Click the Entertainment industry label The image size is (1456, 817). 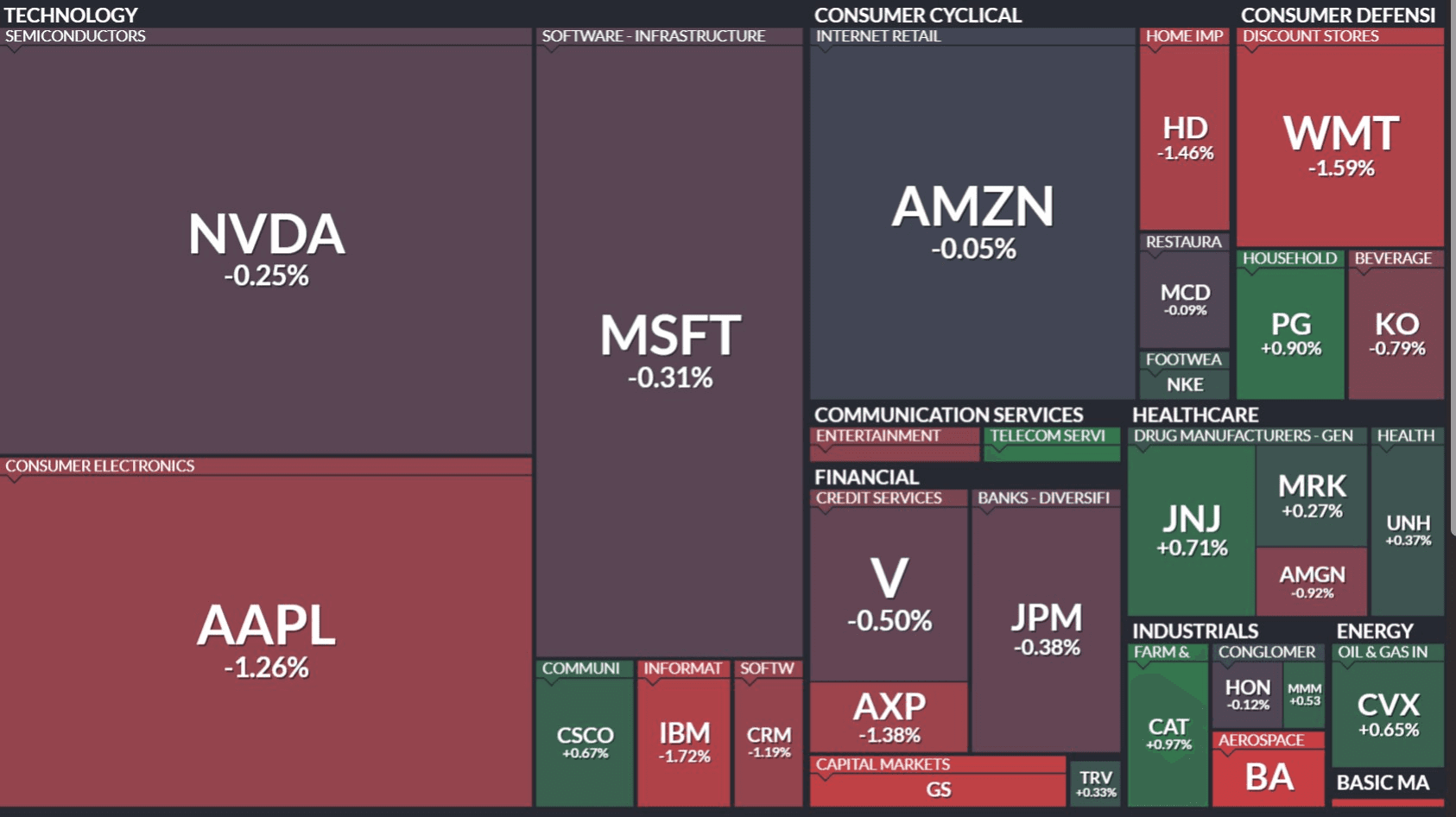[877, 436]
